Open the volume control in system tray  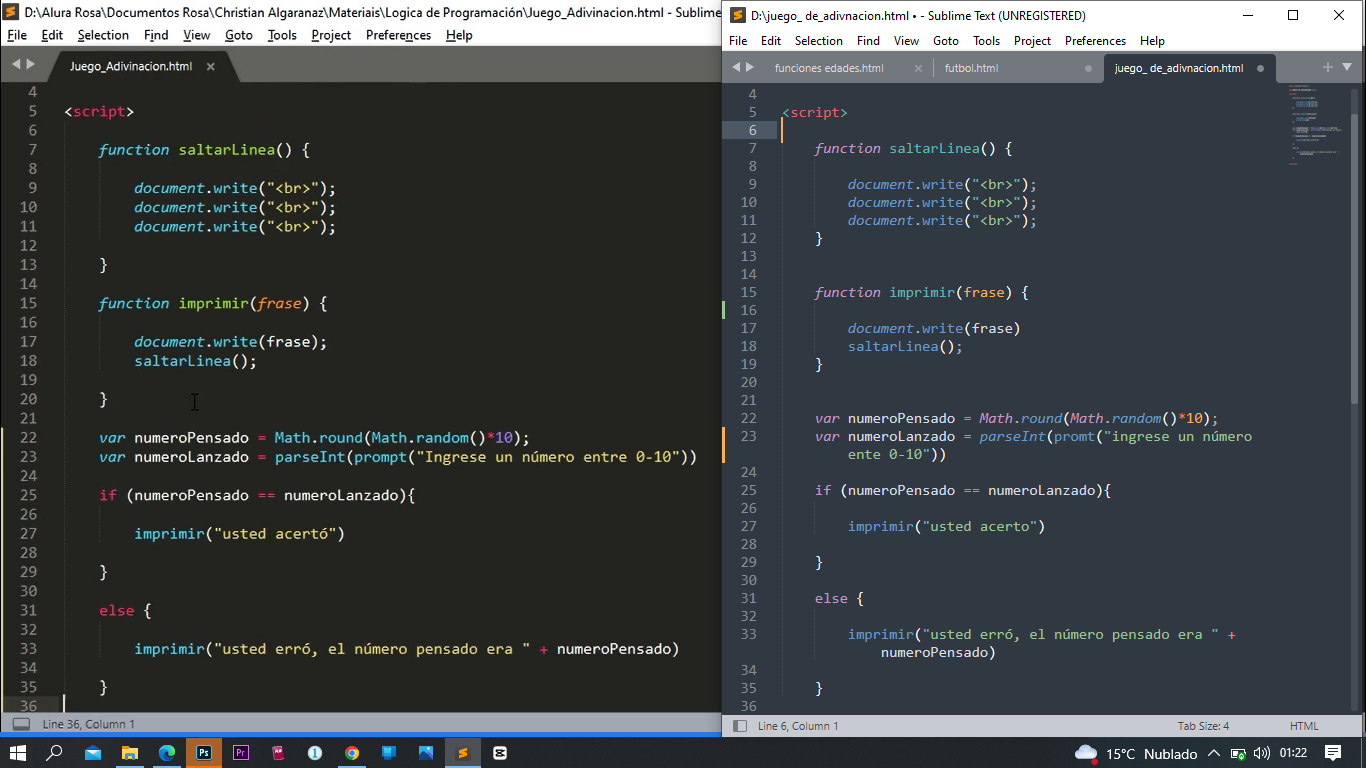click(x=1262, y=753)
